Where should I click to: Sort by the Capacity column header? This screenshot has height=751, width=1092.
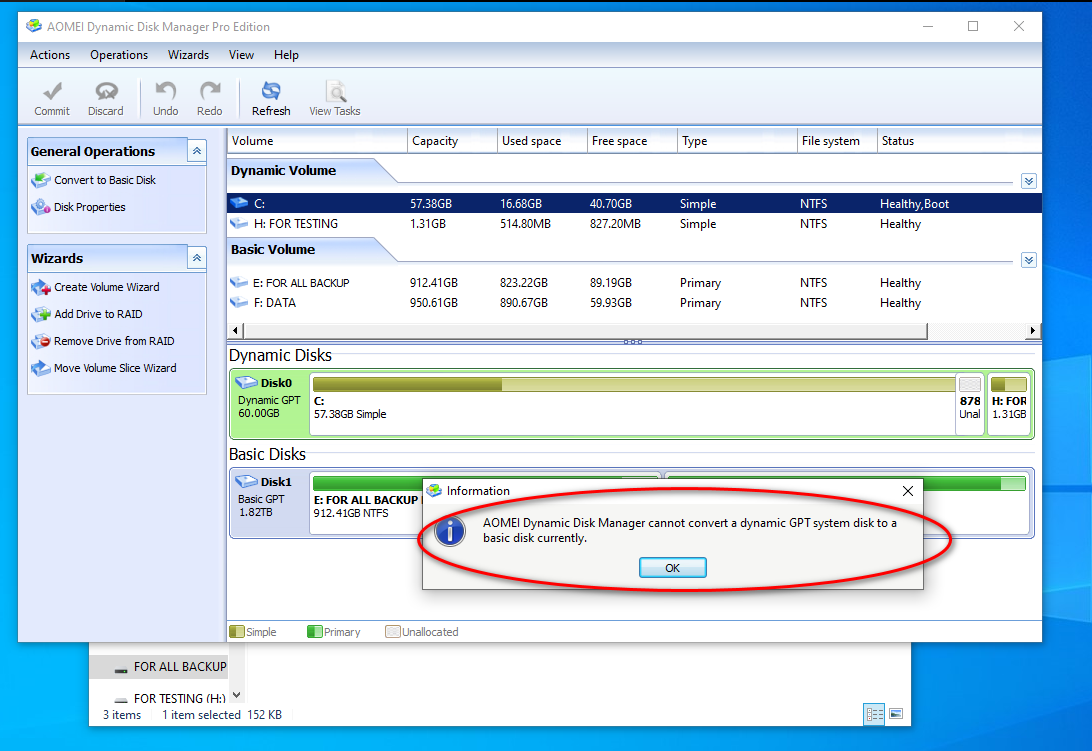[452, 141]
